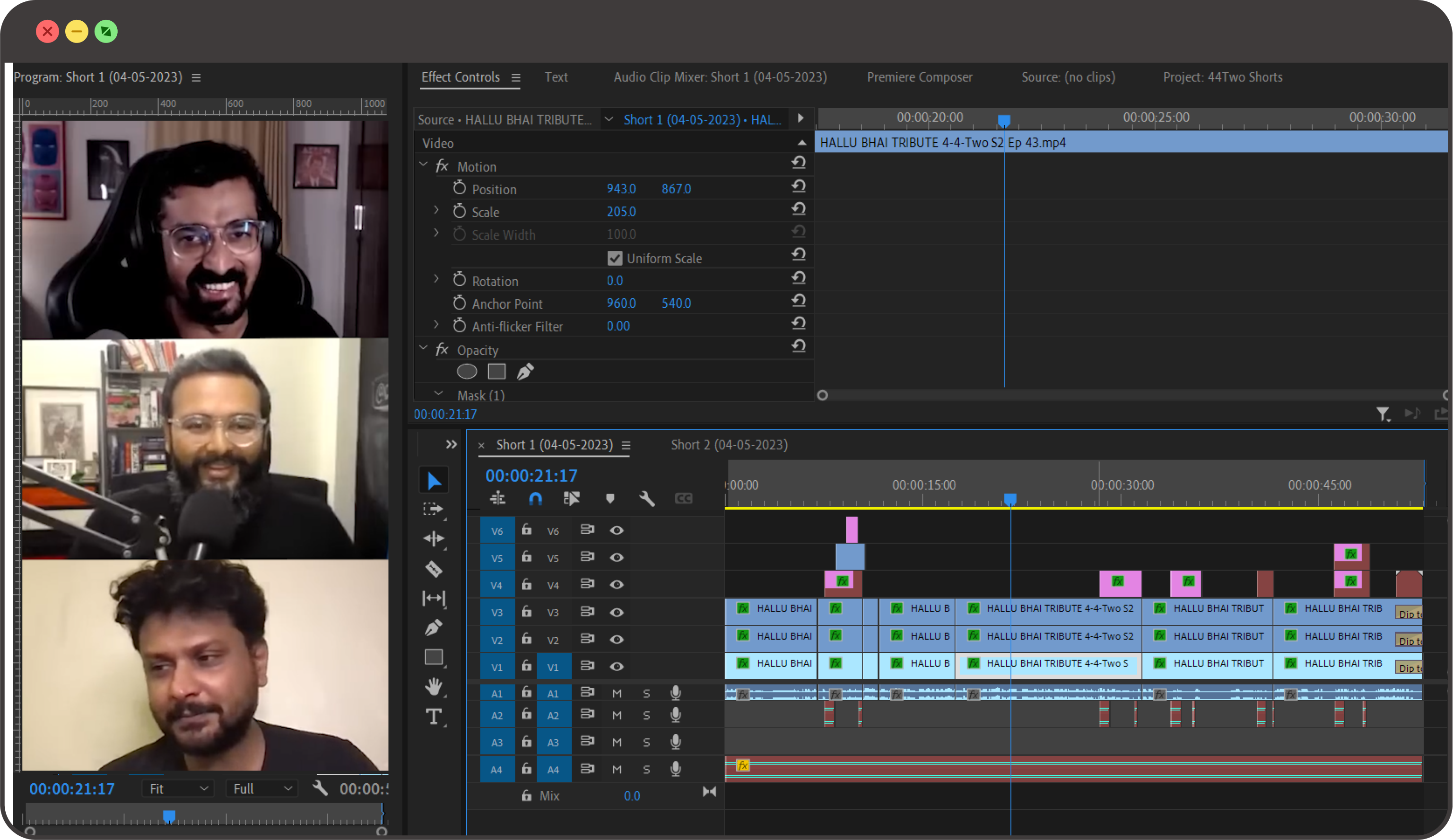The image size is (1453, 840).
Task: Click the free draw bezier mask pen
Action: pos(525,372)
